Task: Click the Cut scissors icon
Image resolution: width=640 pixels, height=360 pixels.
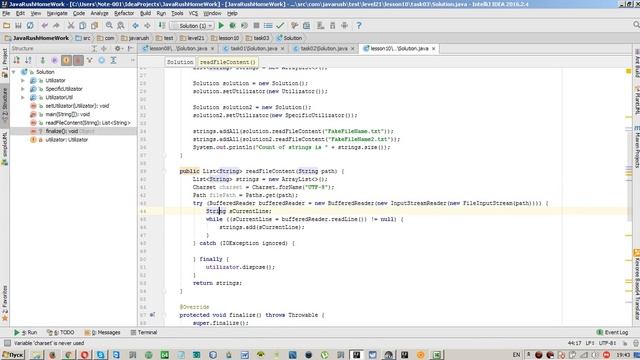Action: click(71, 26)
